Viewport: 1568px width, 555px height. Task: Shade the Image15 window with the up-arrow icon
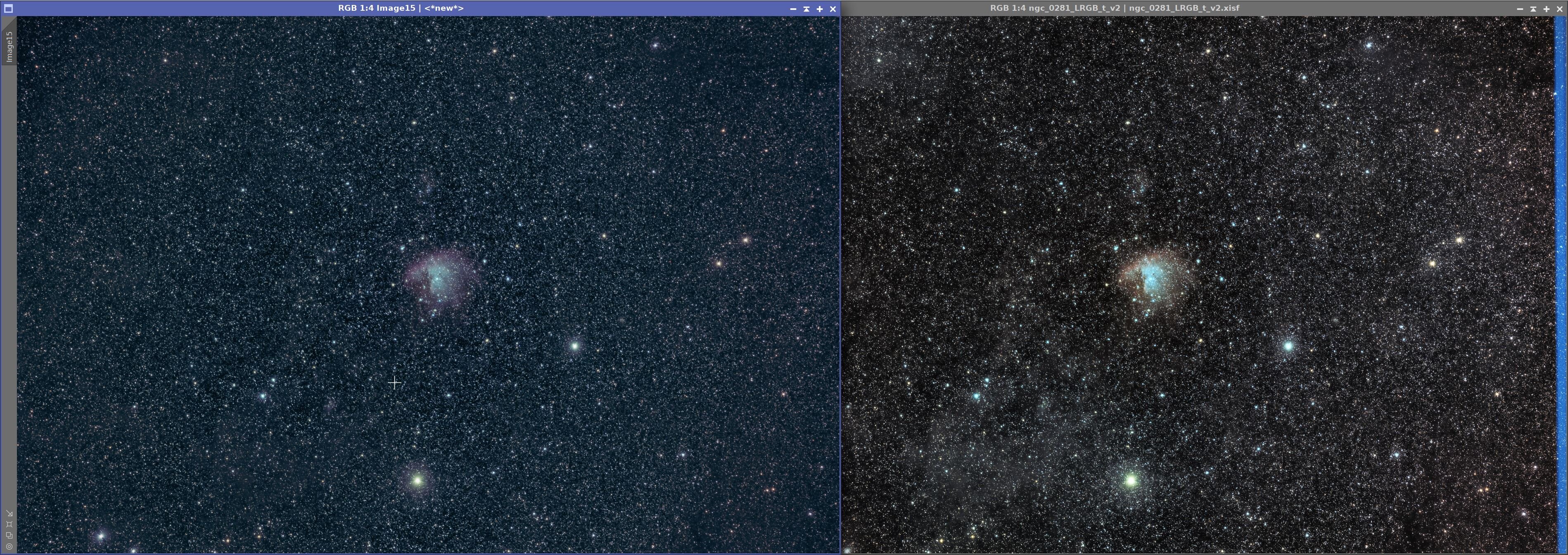point(807,9)
